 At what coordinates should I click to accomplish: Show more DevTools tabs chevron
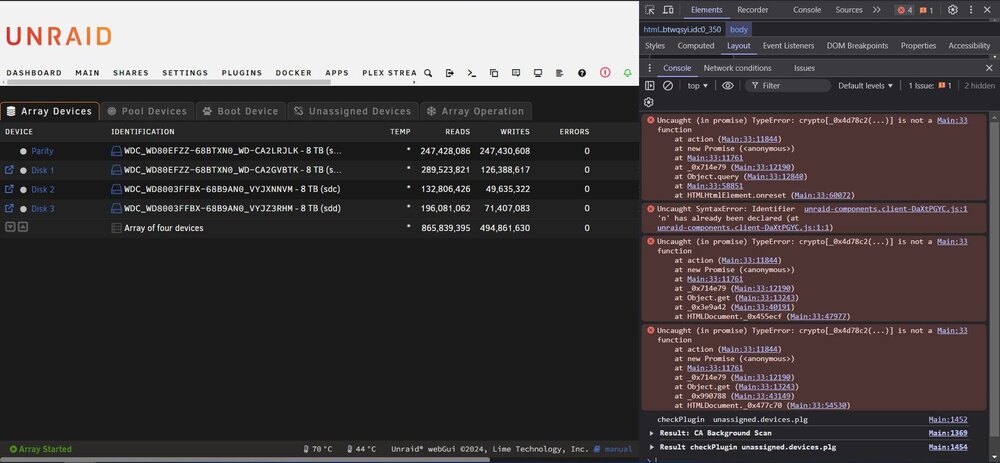876,10
